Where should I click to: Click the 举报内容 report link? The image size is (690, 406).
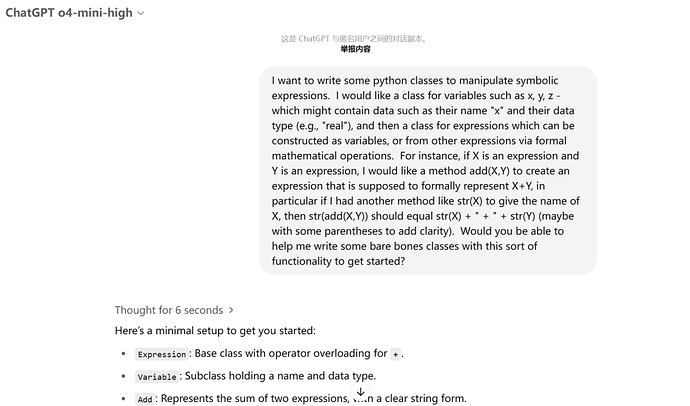click(x=355, y=48)
